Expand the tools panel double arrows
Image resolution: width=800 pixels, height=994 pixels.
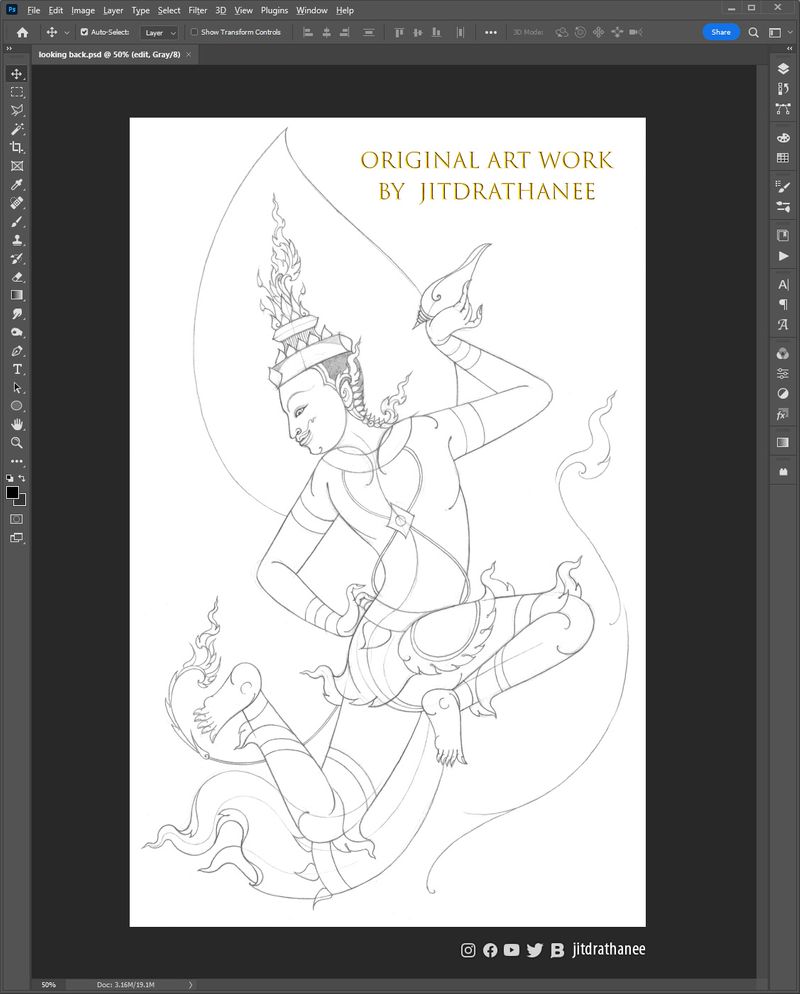coord(9,48)
